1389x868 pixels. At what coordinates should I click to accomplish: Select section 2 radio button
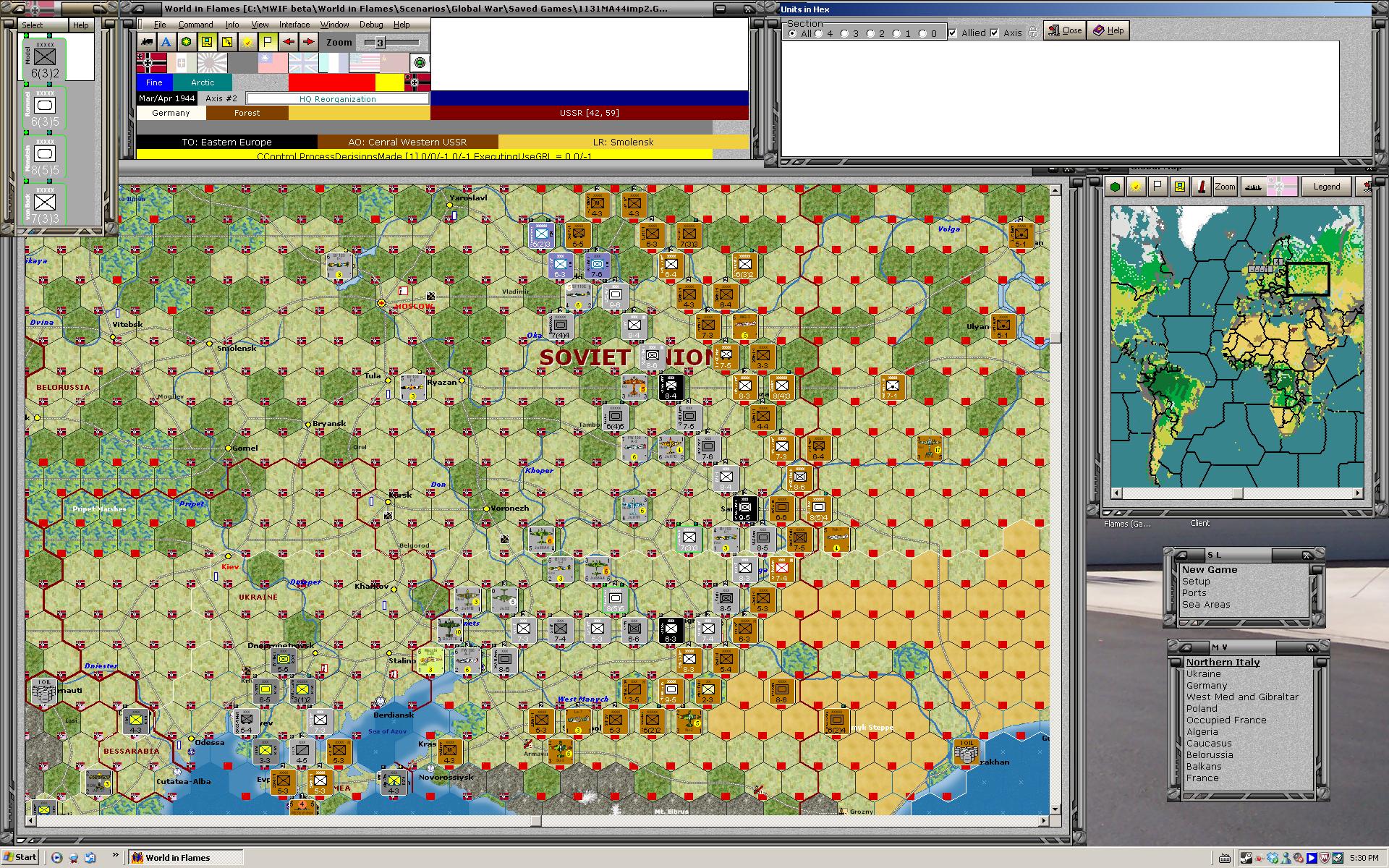(870, 33)
